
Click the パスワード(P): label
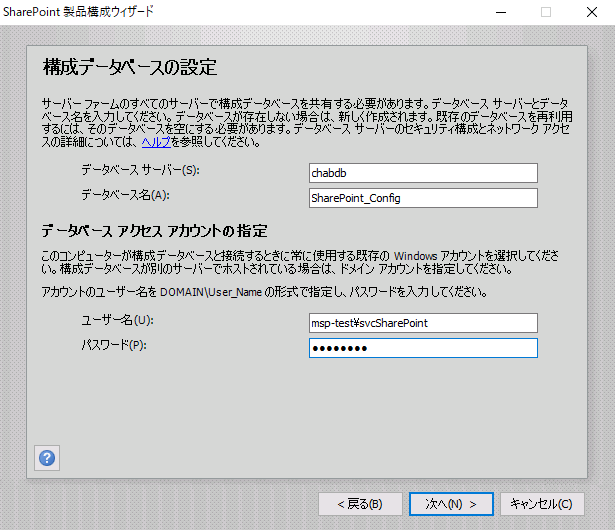pyautogui.click(x=114, y=345)
